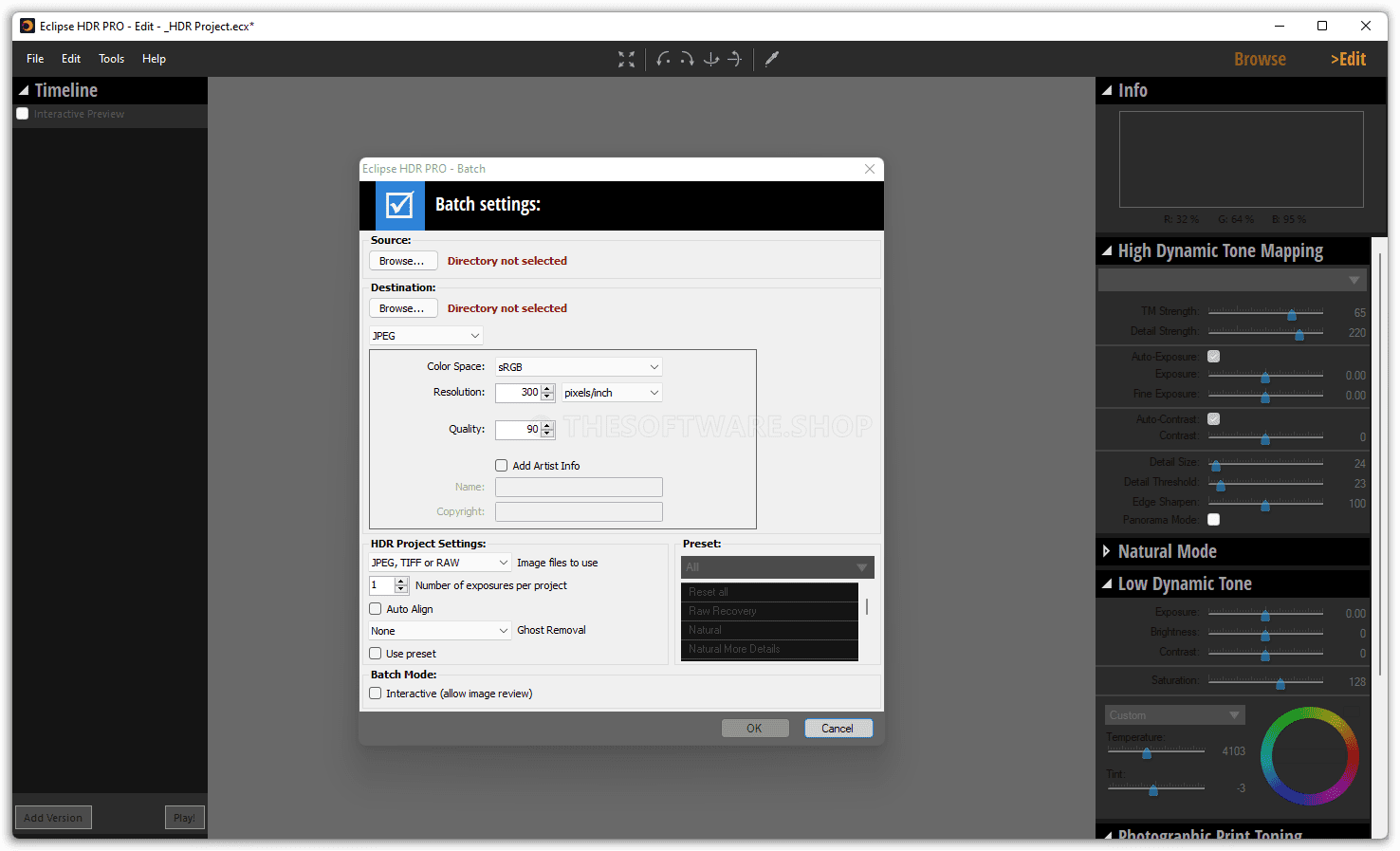Click Browse button for Destination directory
Image resolution: width=1400 pixels, height=851 pixels.
click(x=403, y=308)
